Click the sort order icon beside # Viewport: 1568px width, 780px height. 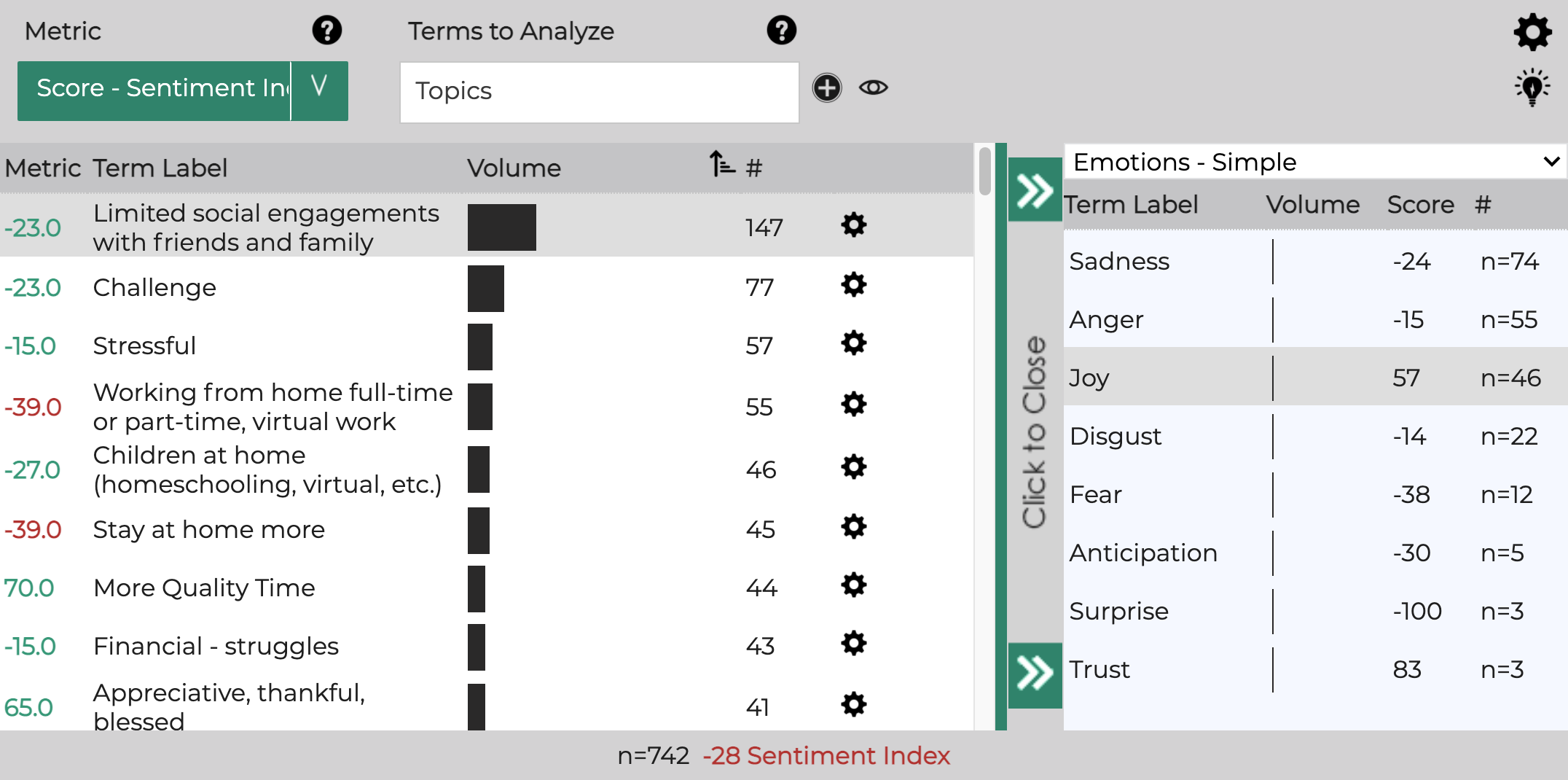tap(722, 164)
